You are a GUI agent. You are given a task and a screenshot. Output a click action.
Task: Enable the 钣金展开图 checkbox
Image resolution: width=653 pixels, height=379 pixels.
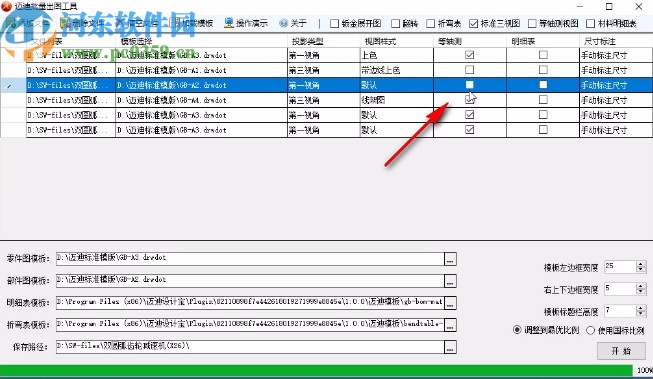click(x=334, y=24)
